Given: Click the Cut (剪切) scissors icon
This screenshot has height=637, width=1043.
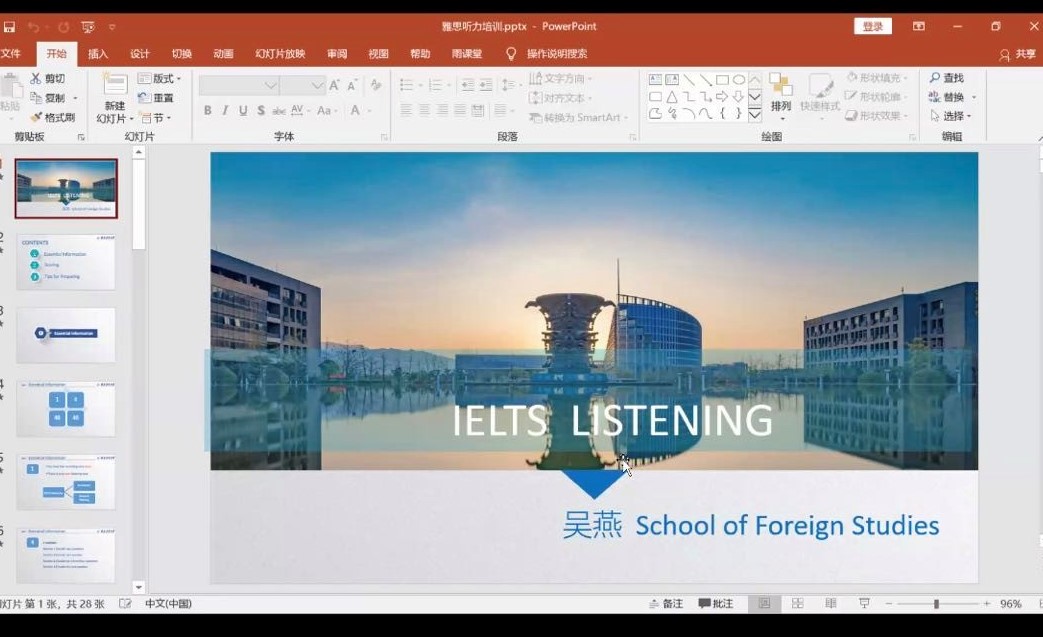Looking at the screenshot, I should point(36,78).
